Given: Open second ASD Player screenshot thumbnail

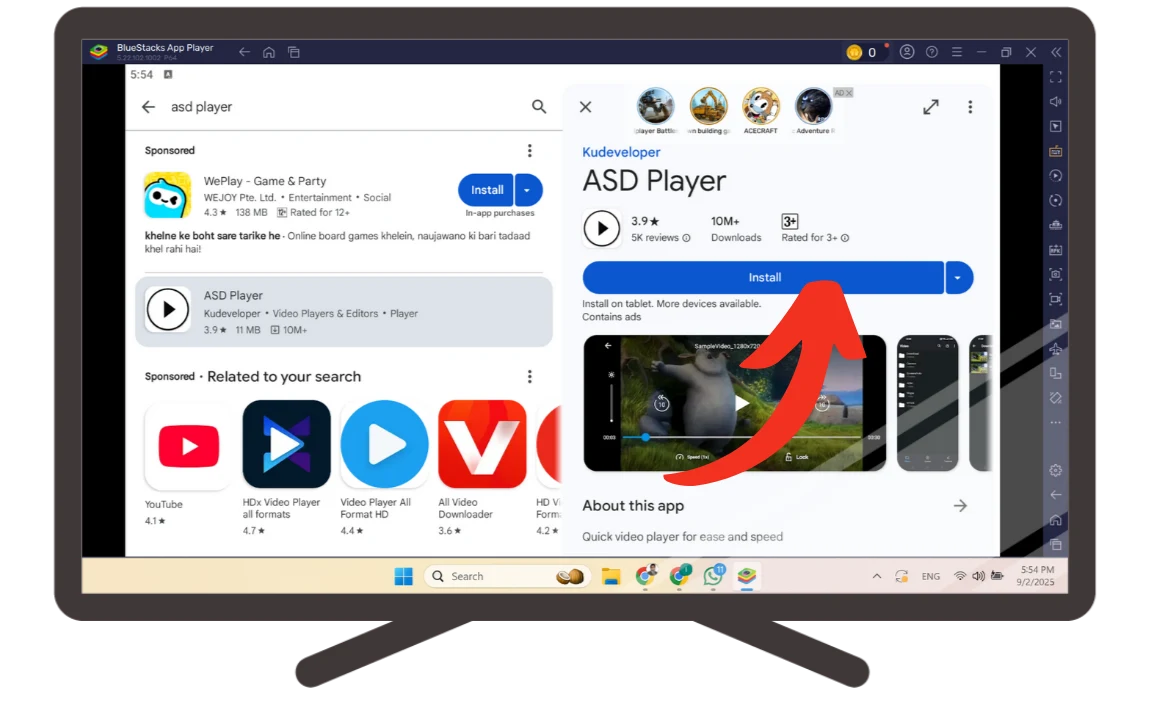Looking at the screenshot, I should [x=927, y=403].
